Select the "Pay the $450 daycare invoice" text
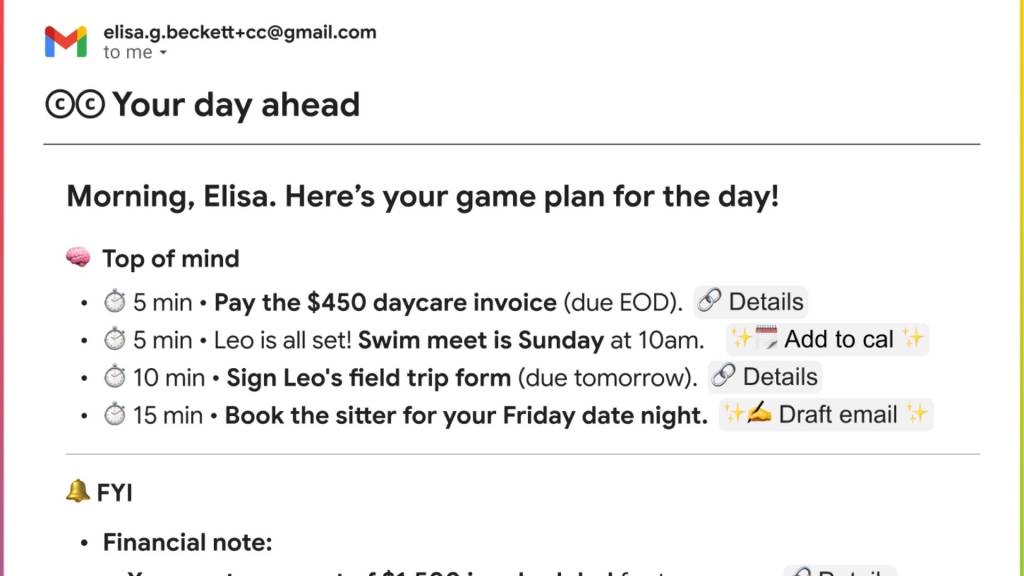Image resolution: width=1024 pixels, height=576 pixels. point(385,303)
